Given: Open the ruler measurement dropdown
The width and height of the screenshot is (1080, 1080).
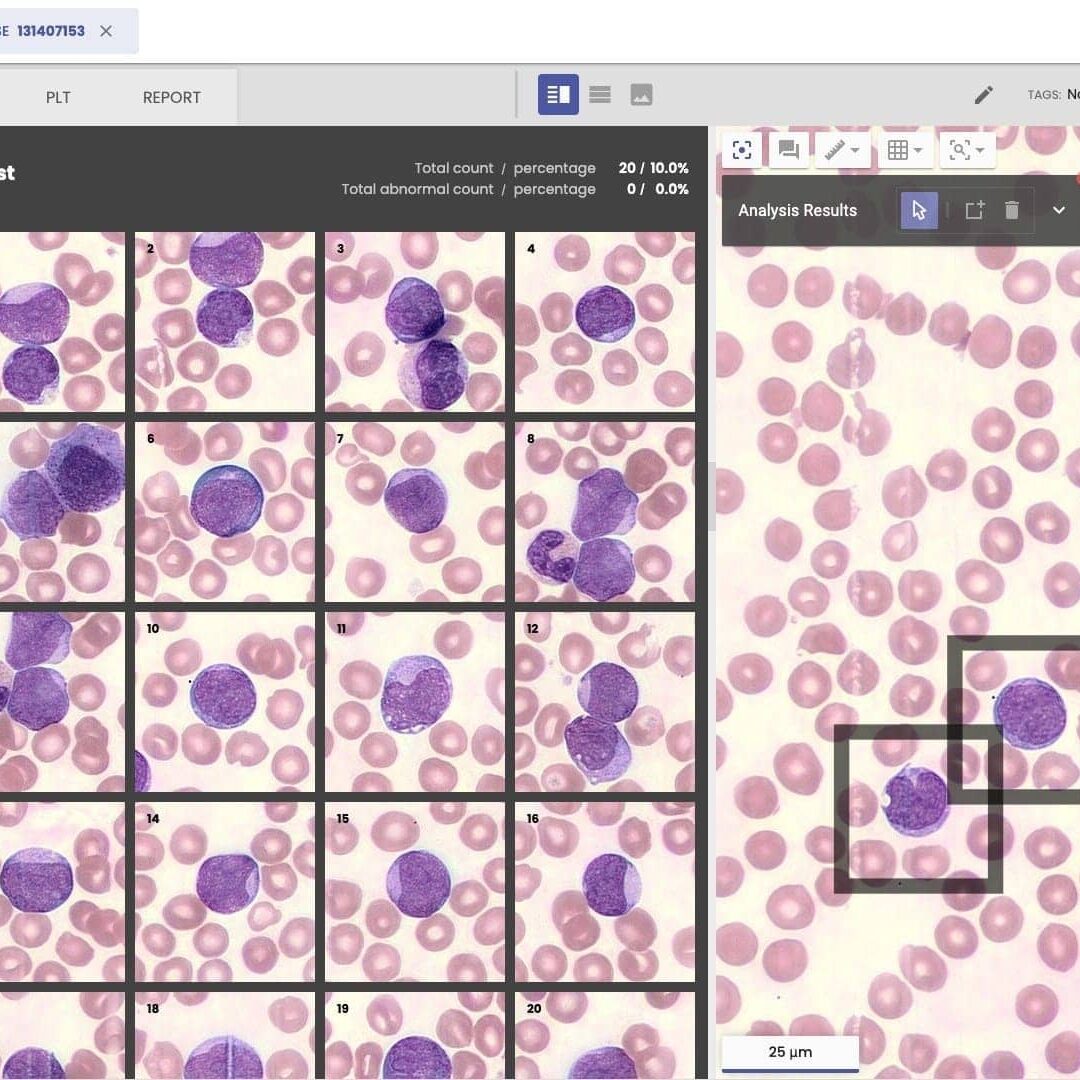Looking at the screenshot, I should 842,150.
